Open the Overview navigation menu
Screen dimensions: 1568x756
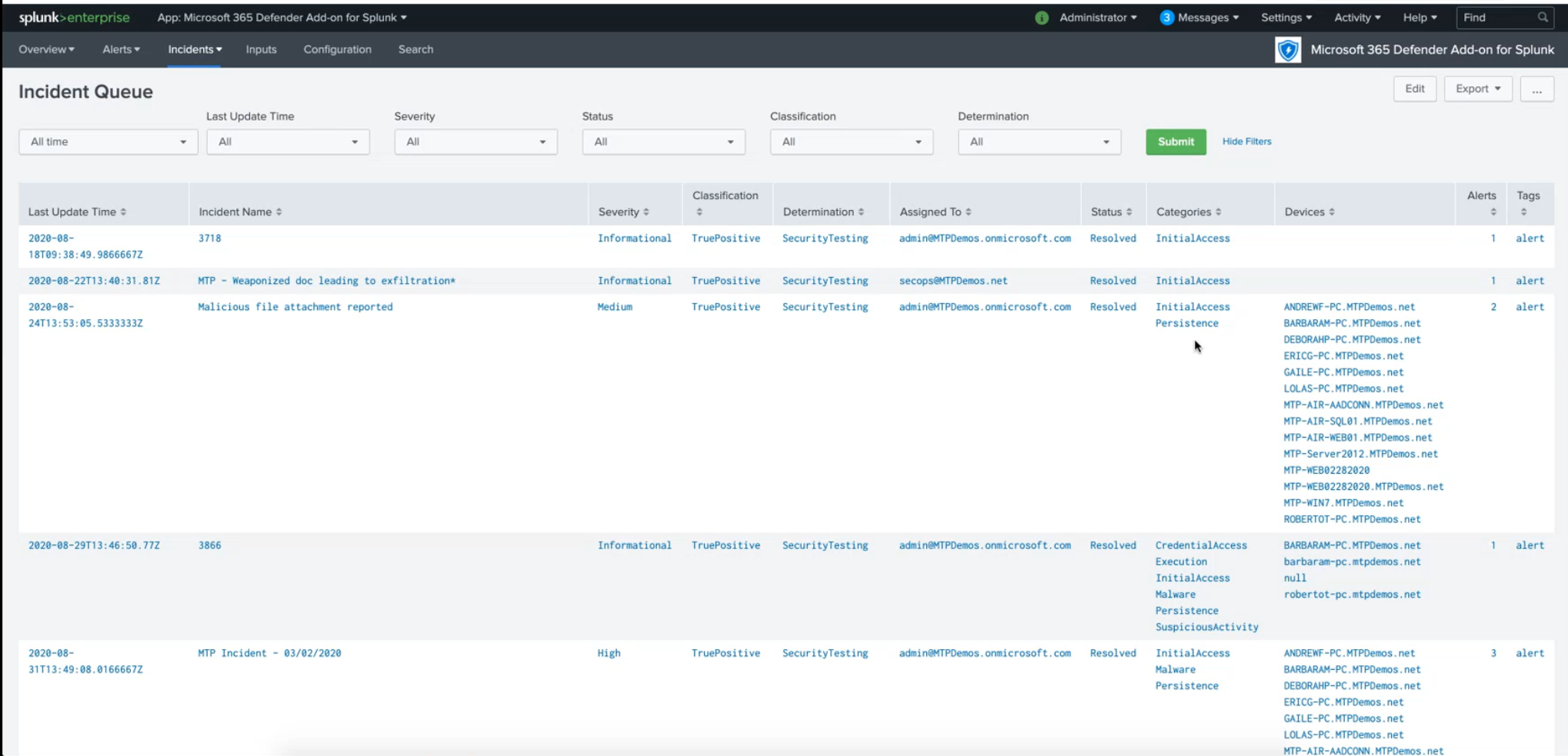point(46,49)
